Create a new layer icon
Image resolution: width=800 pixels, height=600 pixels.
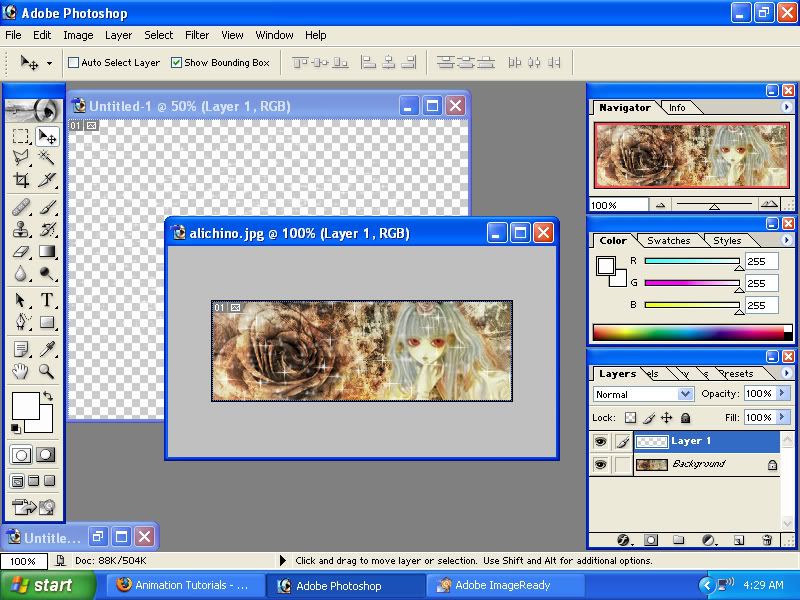(738, 540)
